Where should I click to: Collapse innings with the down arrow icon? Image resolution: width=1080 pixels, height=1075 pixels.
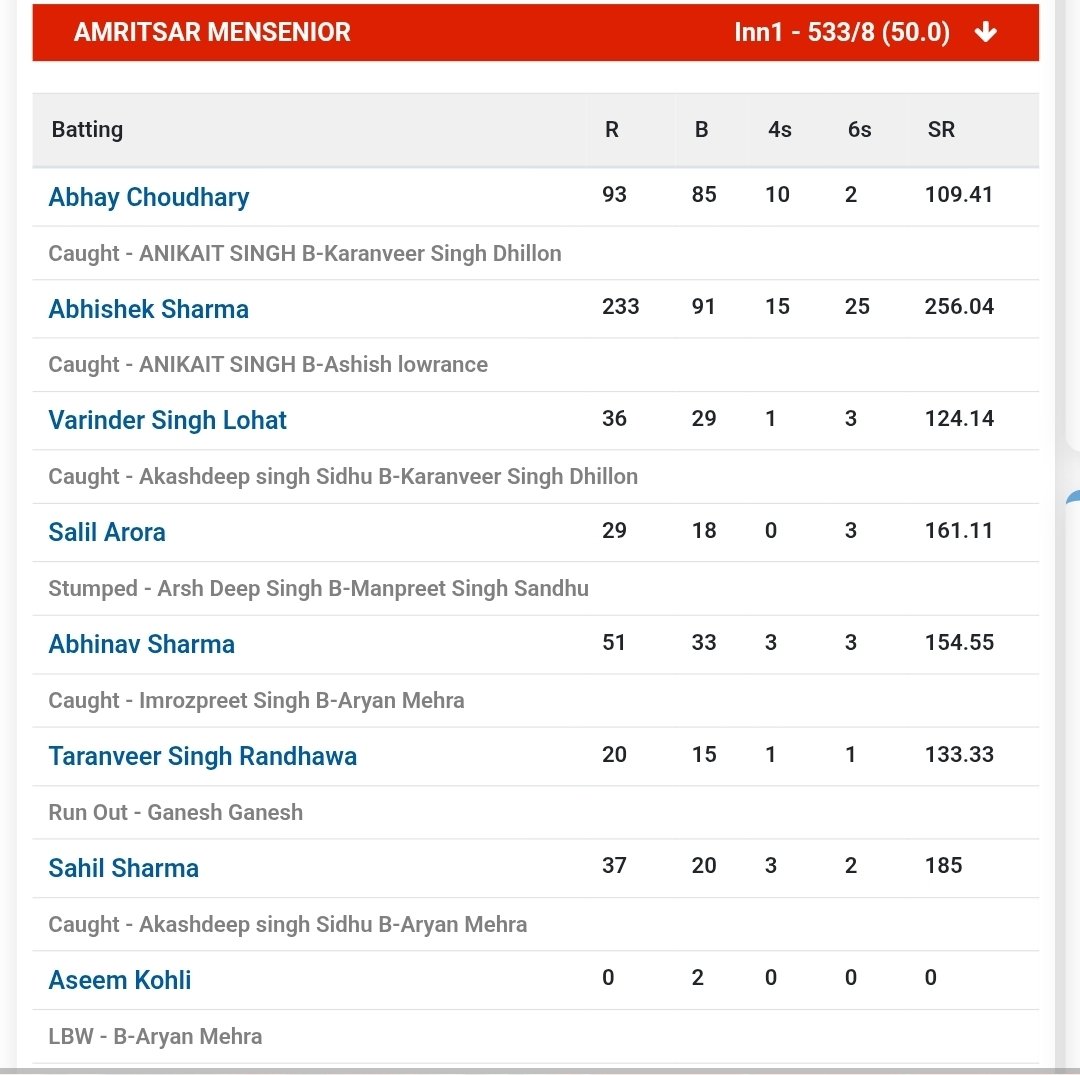point(986,32)
